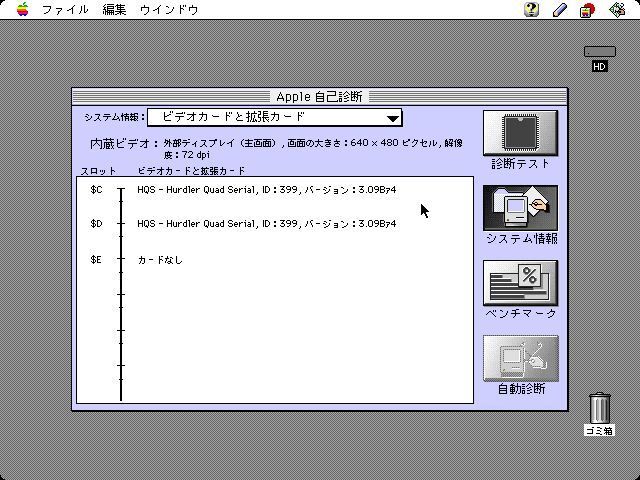This screenshot has width=640, height=480.
Task: Click slot label $C
Action: (97, 190)
